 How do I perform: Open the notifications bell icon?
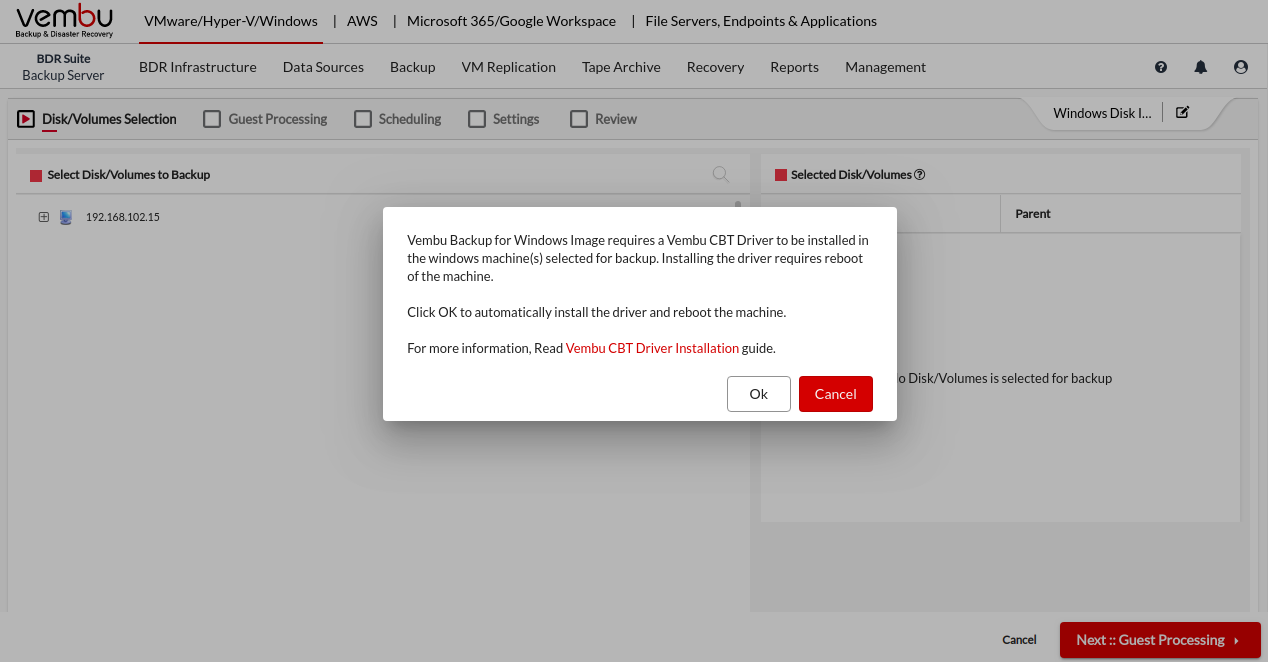pyautogui.click(x=1201, y=67)
